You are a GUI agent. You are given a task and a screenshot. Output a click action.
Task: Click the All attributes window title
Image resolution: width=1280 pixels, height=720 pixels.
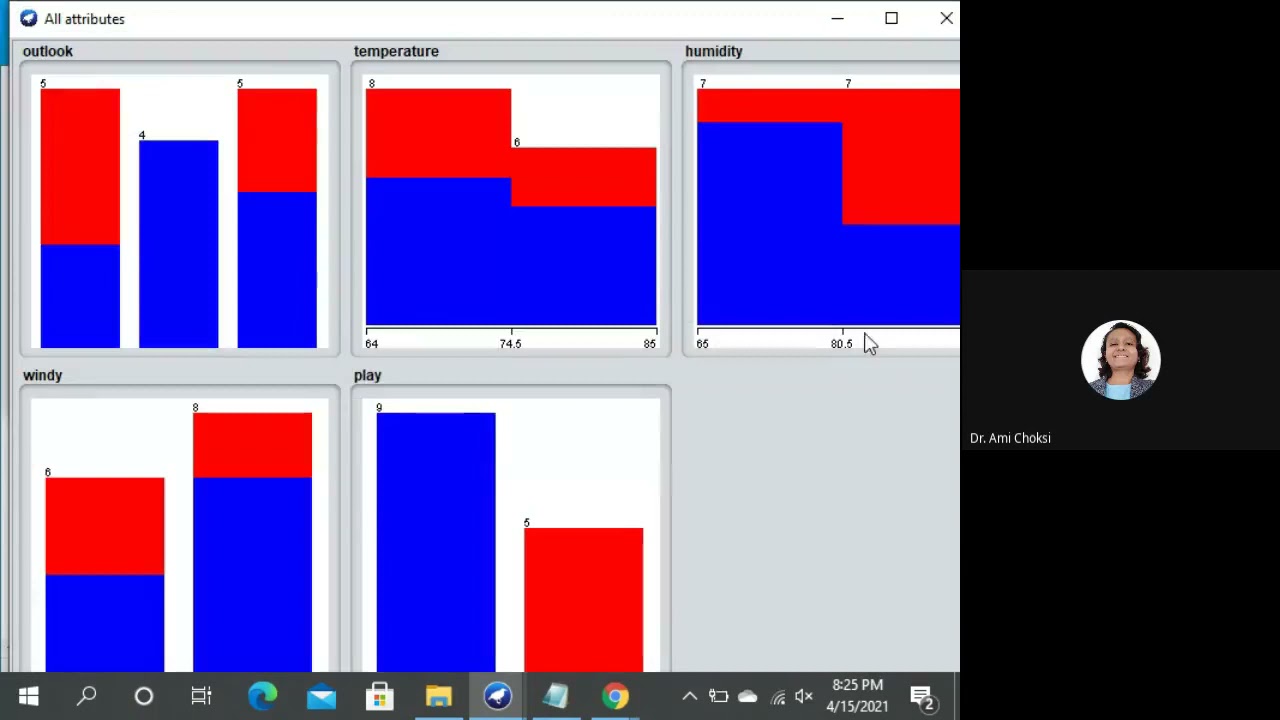pyautogui.click(x=84, y=19)
